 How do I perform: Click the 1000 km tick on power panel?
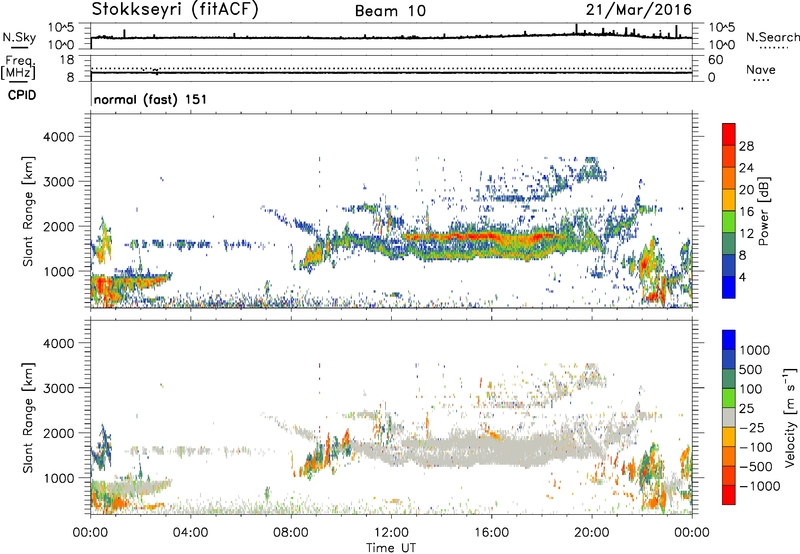coord(59,271)
